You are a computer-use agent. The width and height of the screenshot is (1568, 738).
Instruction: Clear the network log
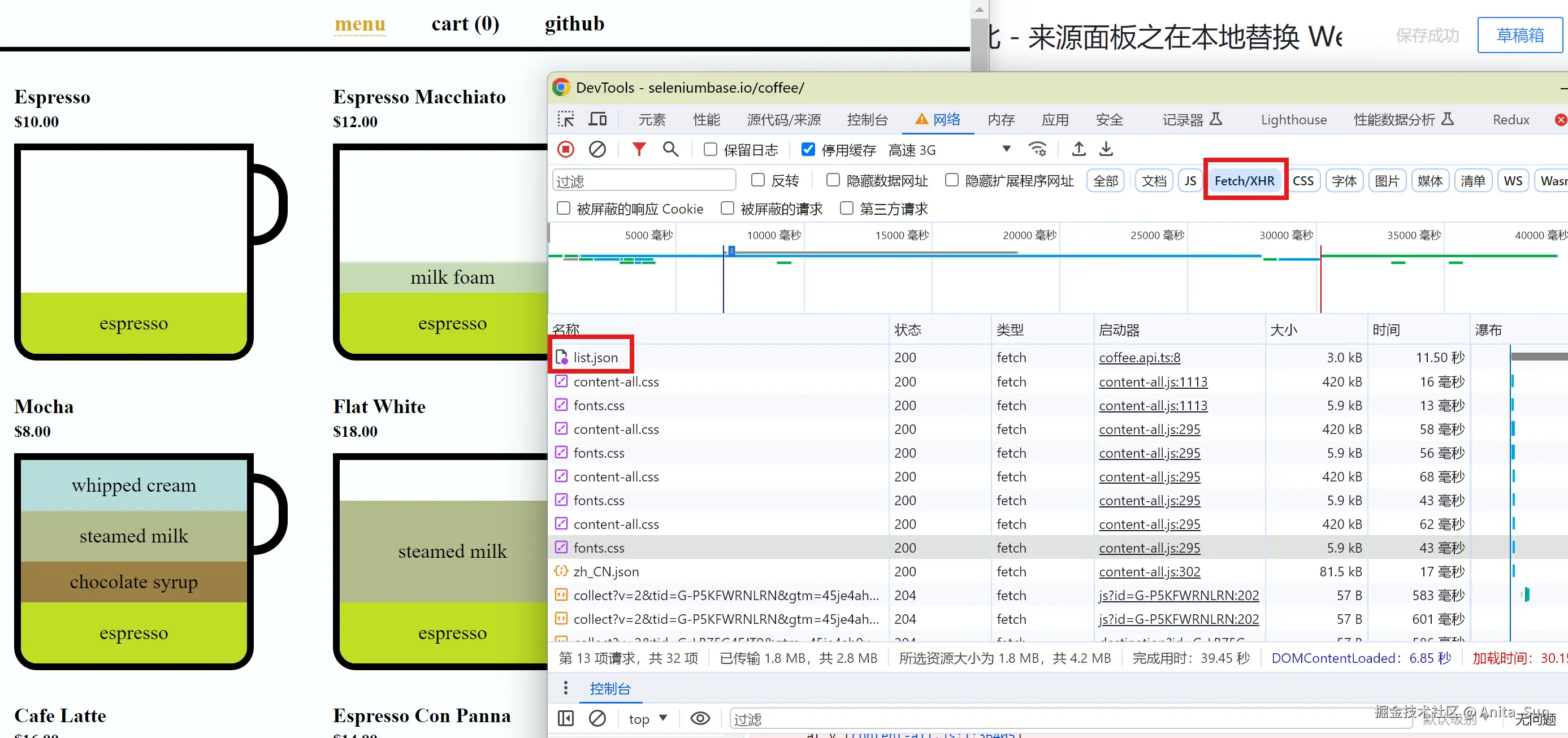click(597, 149)
